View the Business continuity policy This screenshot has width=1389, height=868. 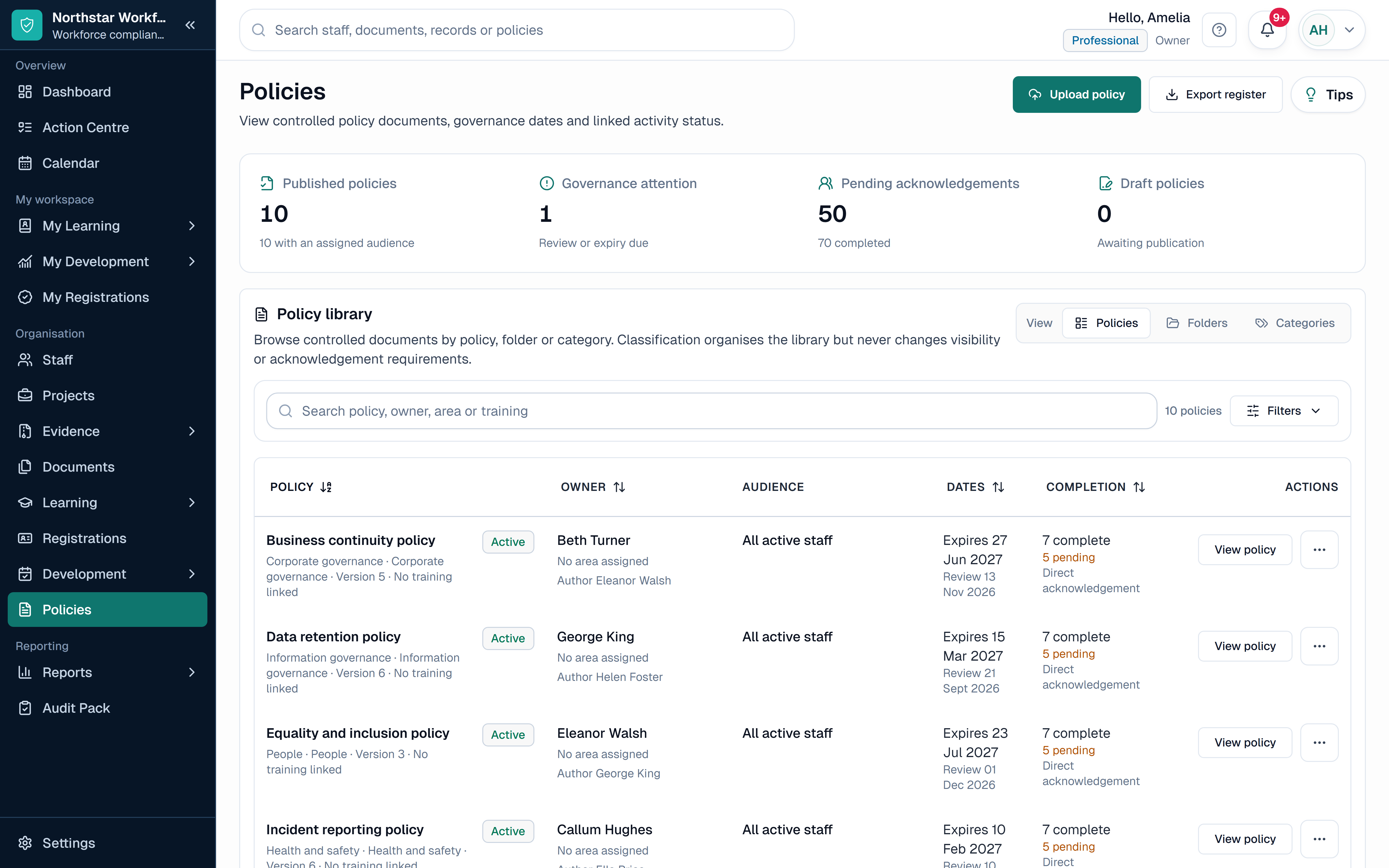[x=1245, y=549]
